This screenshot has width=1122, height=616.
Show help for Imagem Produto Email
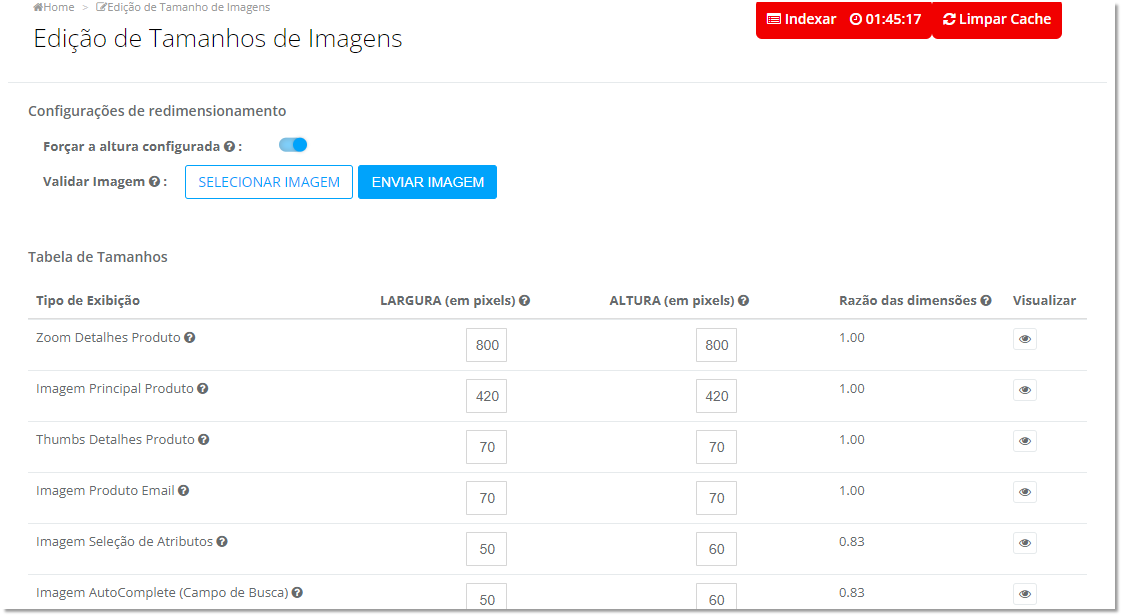pyautogui.click(x=184, y=491)
